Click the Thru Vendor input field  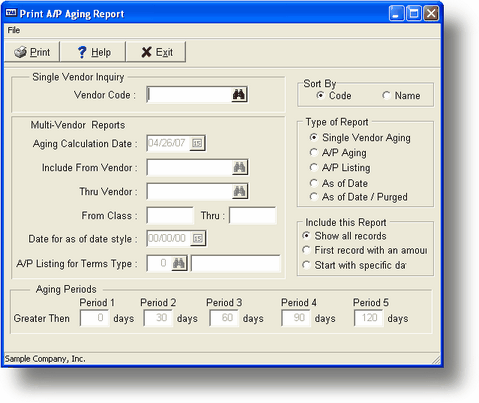click(189, 192)
